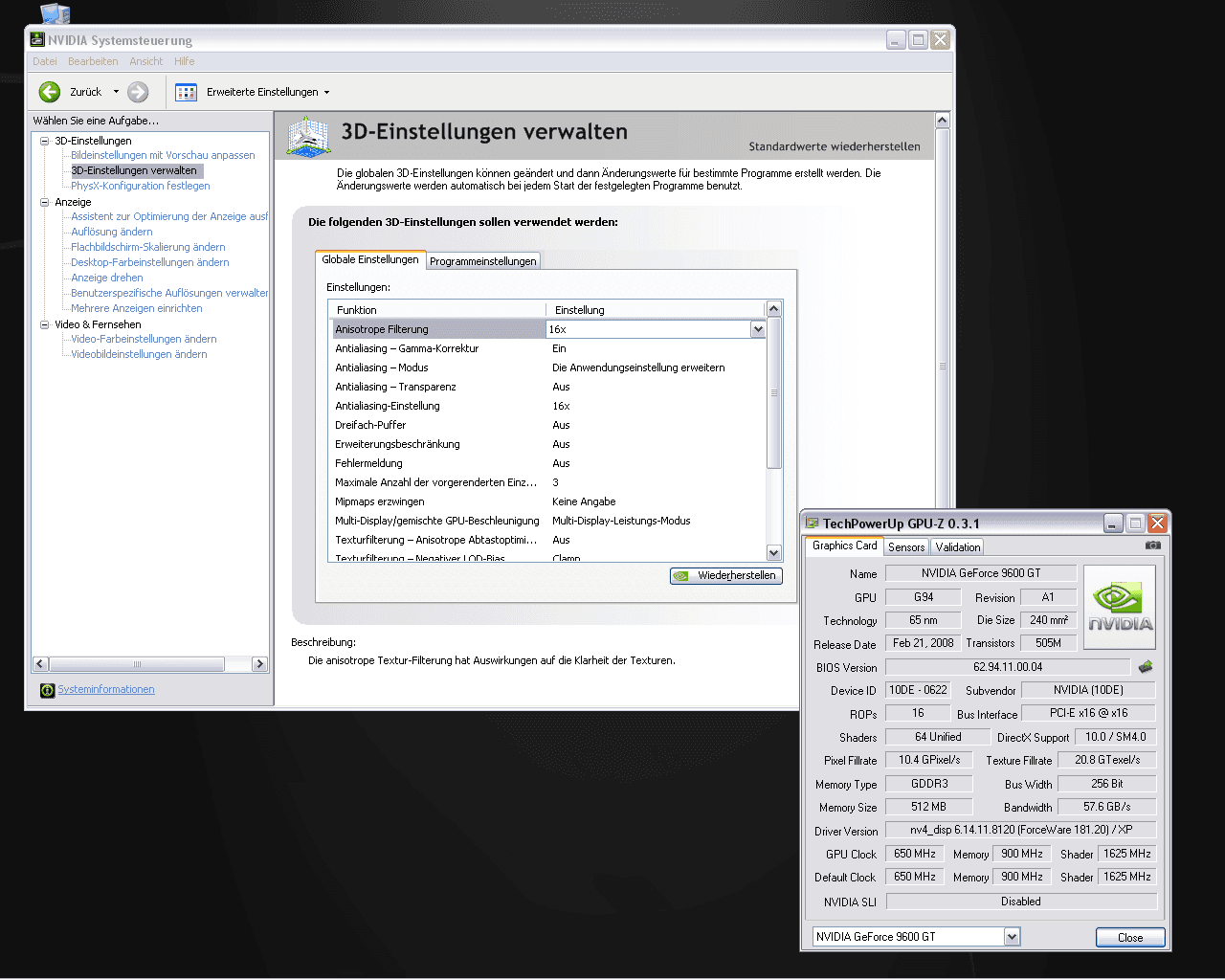Click the Funktion column header
1225x980 pixels.
(x=437, y=310)
